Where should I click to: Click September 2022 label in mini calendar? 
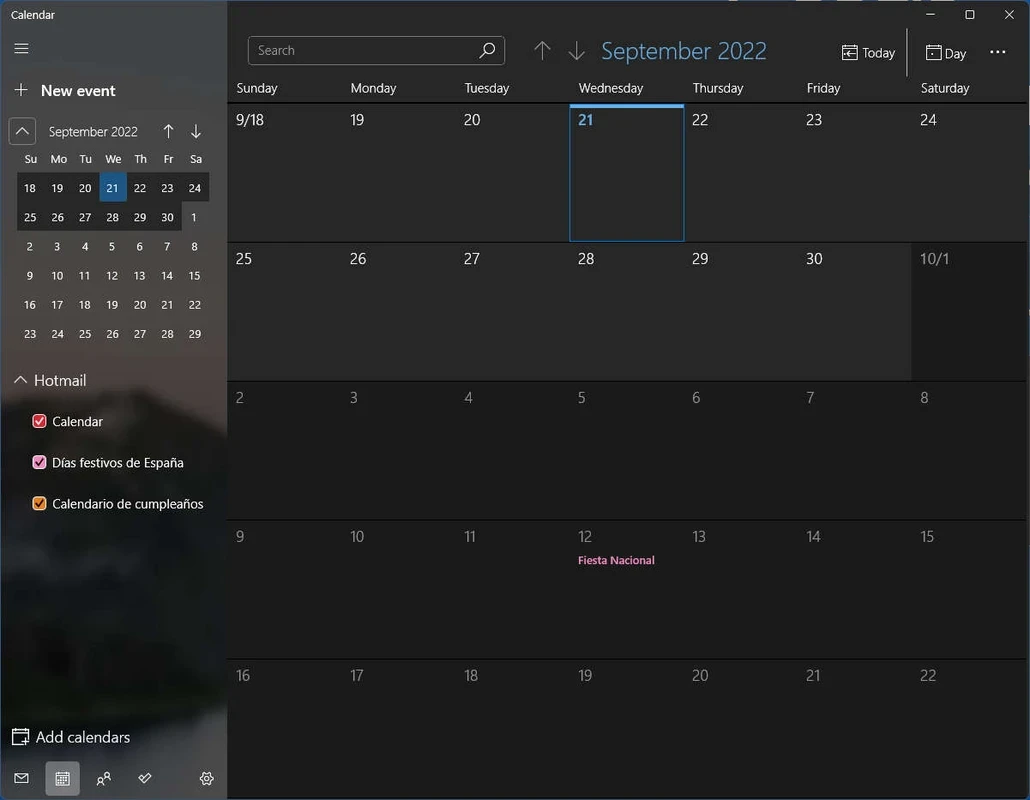point(93,131)
